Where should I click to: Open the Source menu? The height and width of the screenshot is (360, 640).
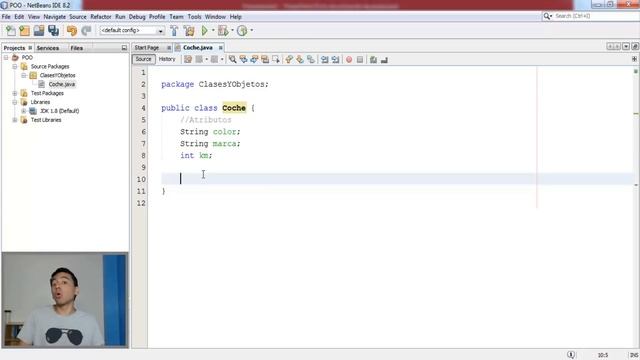(x=78, y=17)
